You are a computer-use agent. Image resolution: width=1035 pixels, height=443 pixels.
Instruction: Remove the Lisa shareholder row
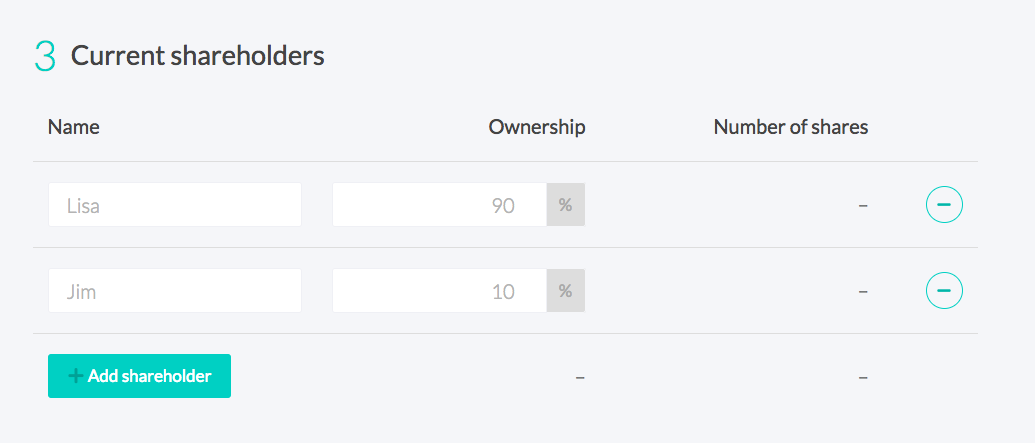(x=944, y=205)
